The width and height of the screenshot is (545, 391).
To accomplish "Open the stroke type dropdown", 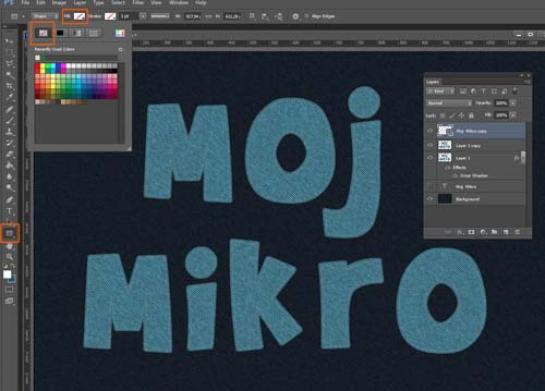I will tap(160, 16).
